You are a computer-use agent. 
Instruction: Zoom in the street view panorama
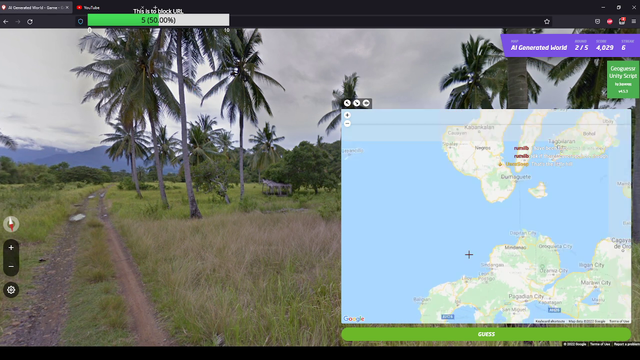[11, 248]
